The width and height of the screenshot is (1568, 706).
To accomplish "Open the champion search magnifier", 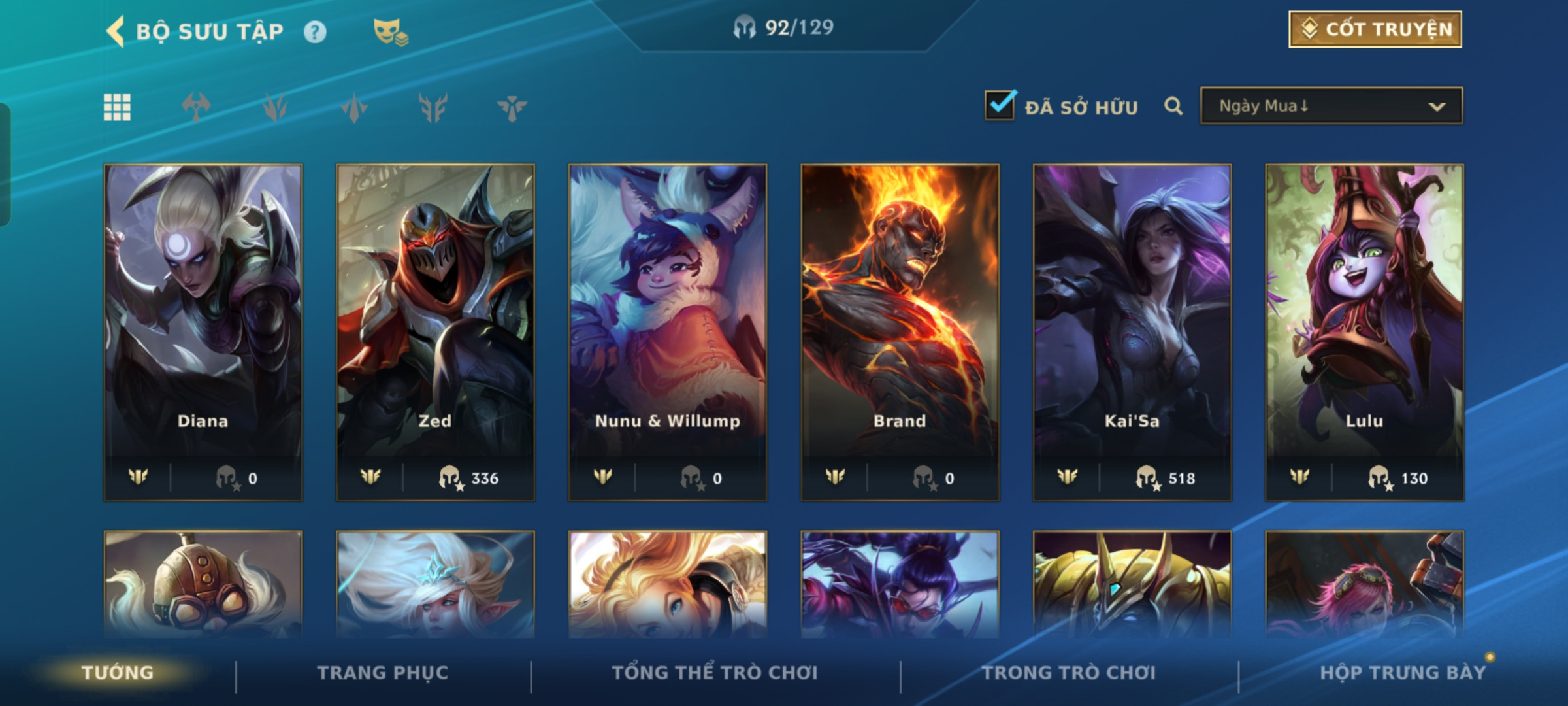I will [x=1173, y=106].
